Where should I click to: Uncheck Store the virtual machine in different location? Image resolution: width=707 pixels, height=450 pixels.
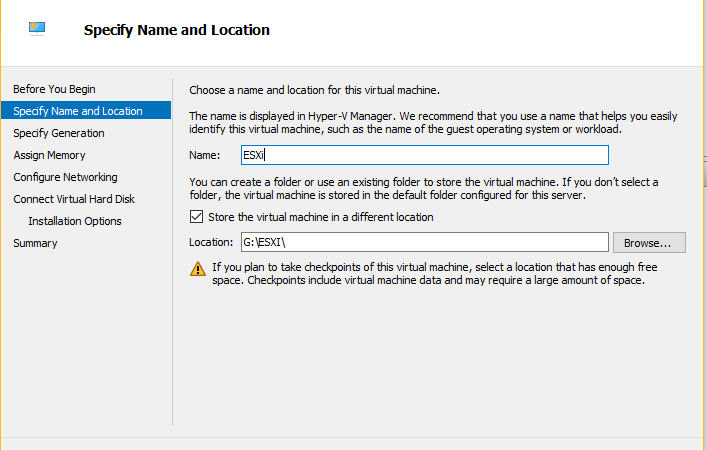(x=196, y=217)
